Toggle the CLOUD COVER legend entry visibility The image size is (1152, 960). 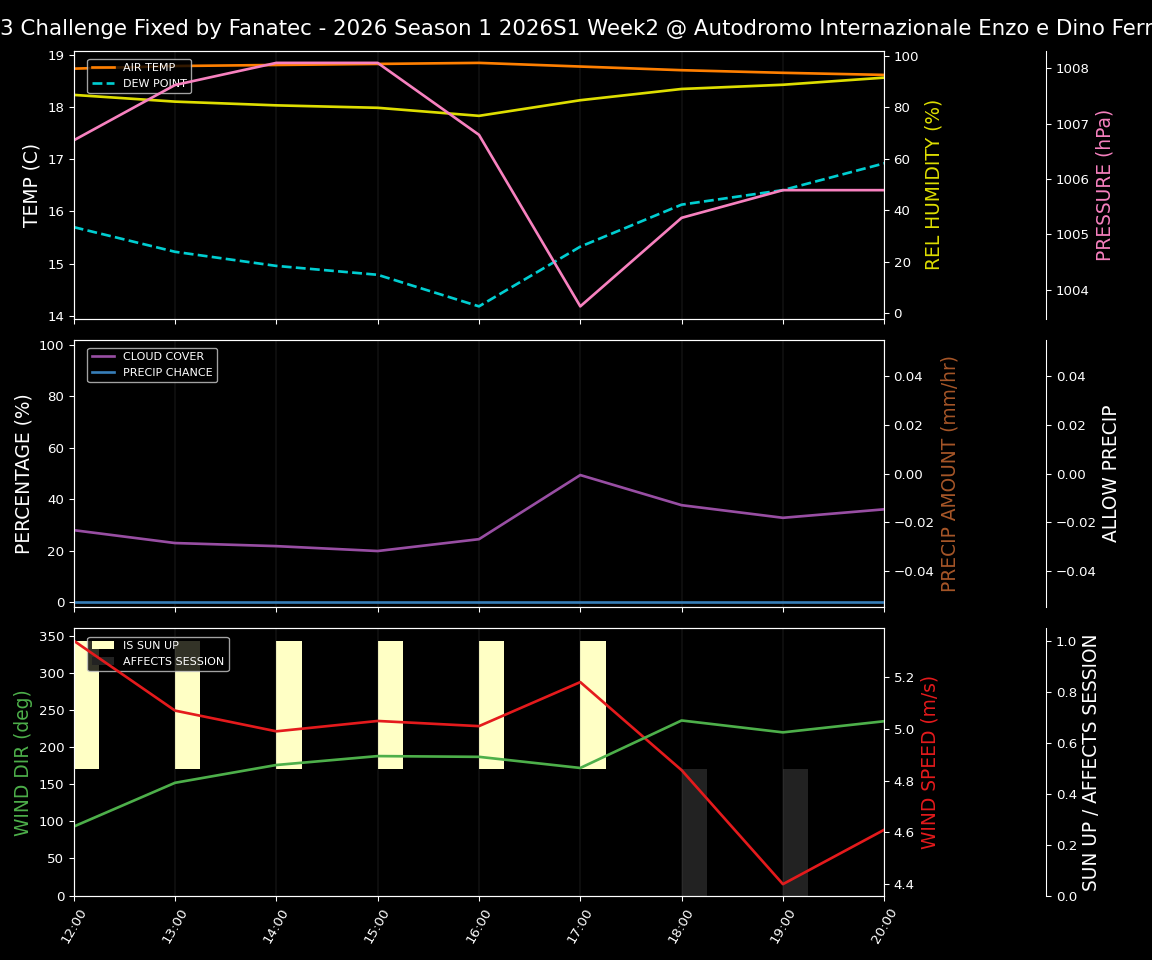pos(165,356)
